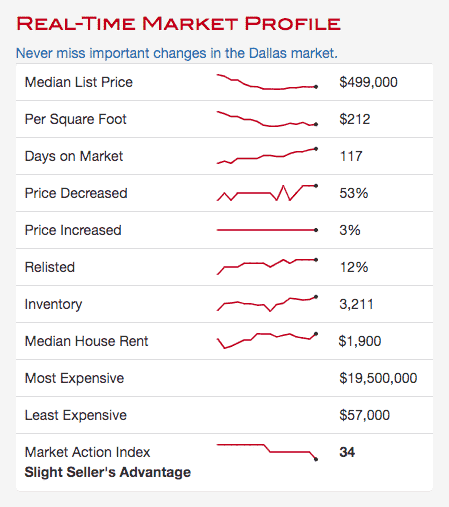Click the Median List Price sparkline chart
Viewport: 449px width, 507px height.
[267, 82]
